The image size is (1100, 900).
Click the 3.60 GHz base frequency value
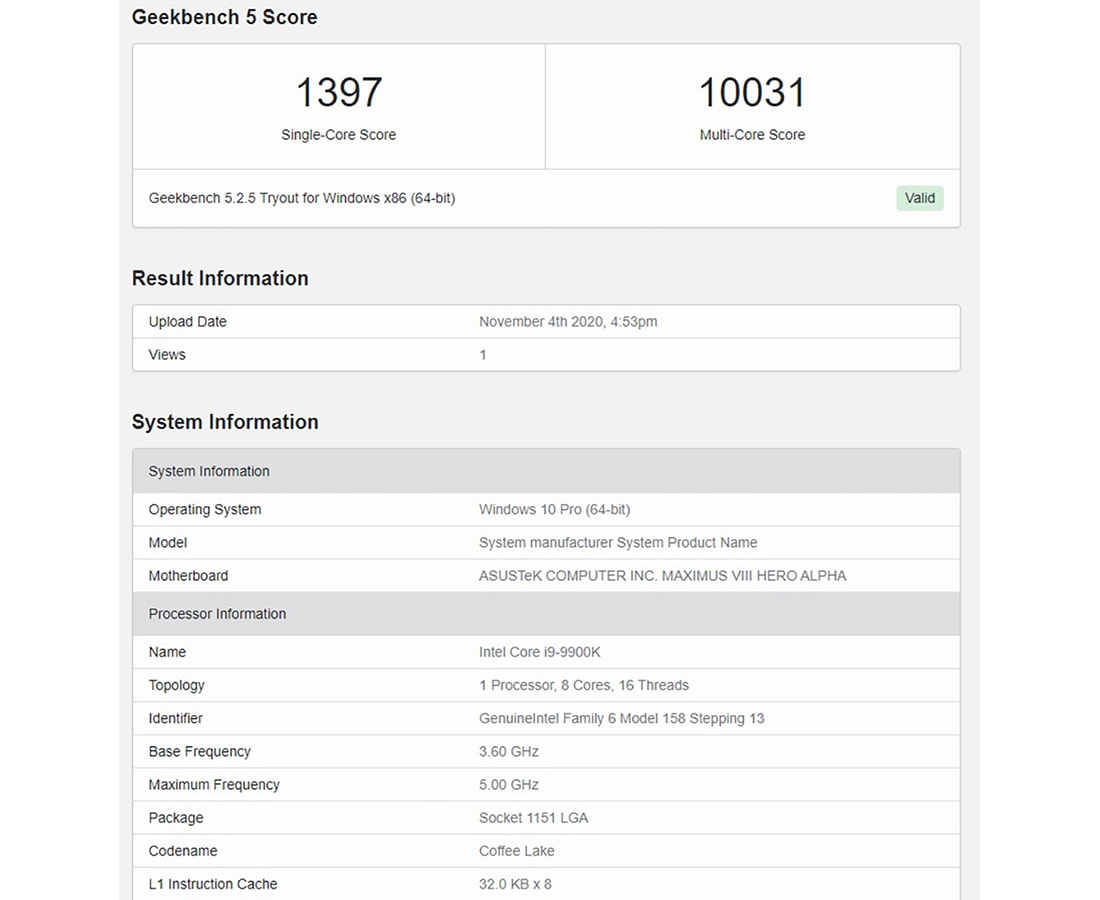click(x=509, y=752)
